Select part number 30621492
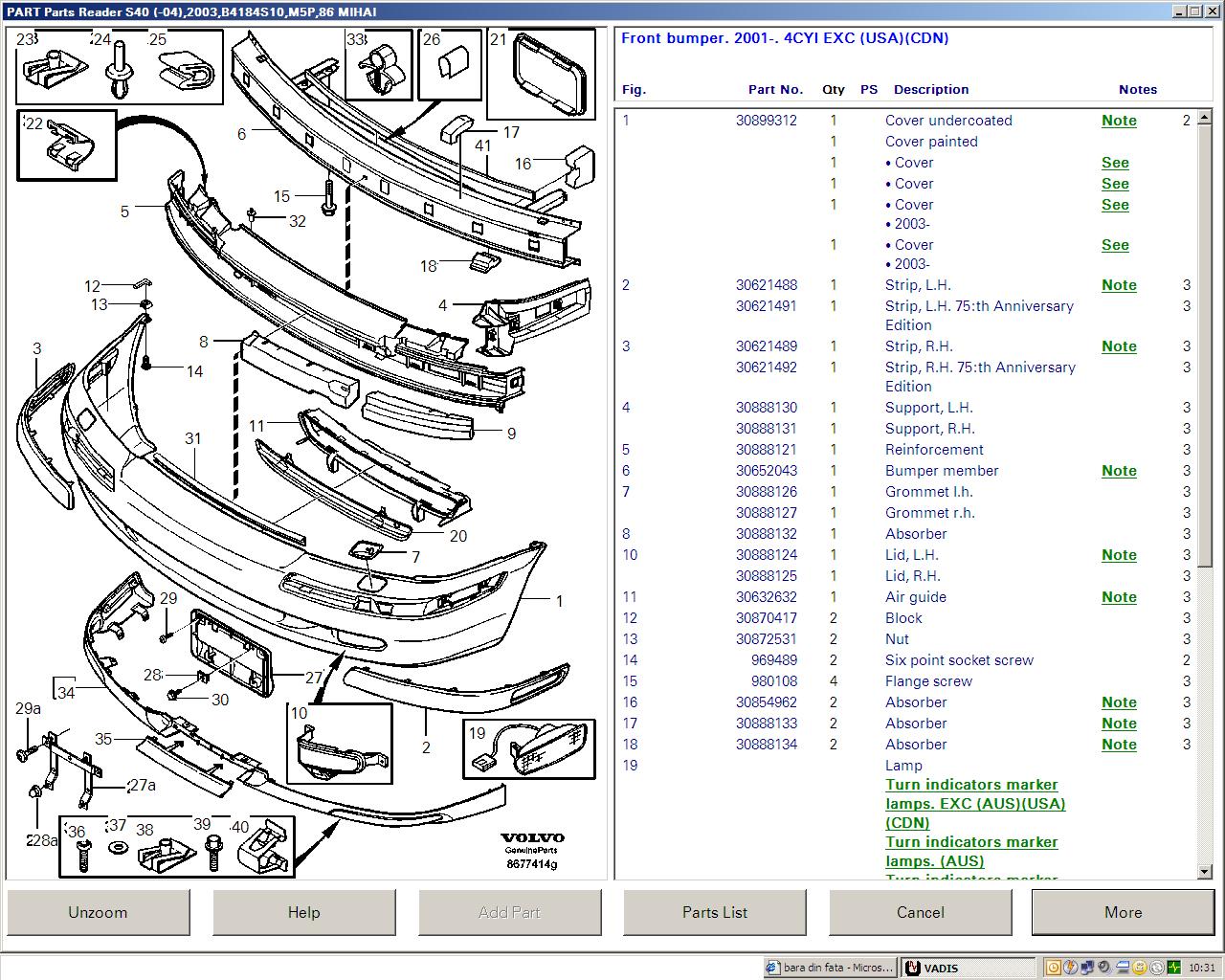The height and width of the screenshot is (980, 1225). click(767, 367)
